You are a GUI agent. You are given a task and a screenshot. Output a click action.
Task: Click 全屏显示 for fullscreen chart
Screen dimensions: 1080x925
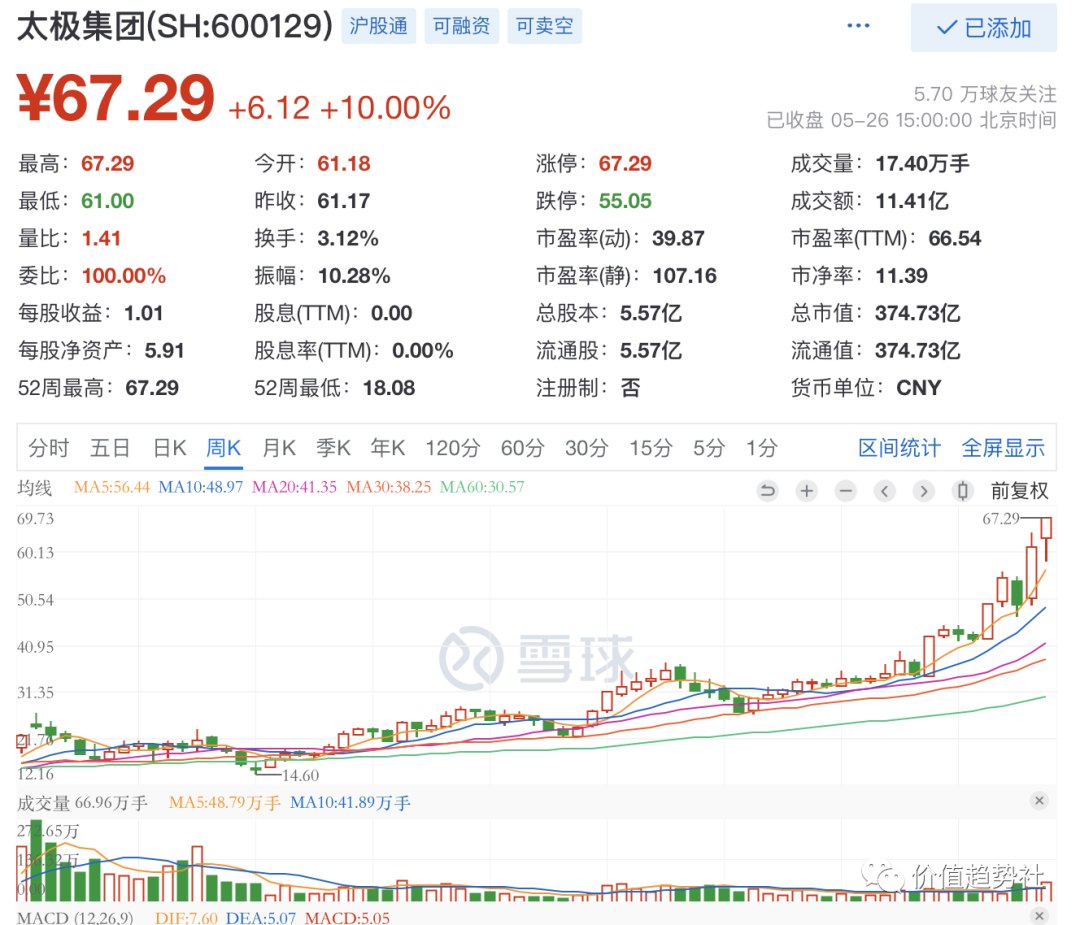point(1003,449)
